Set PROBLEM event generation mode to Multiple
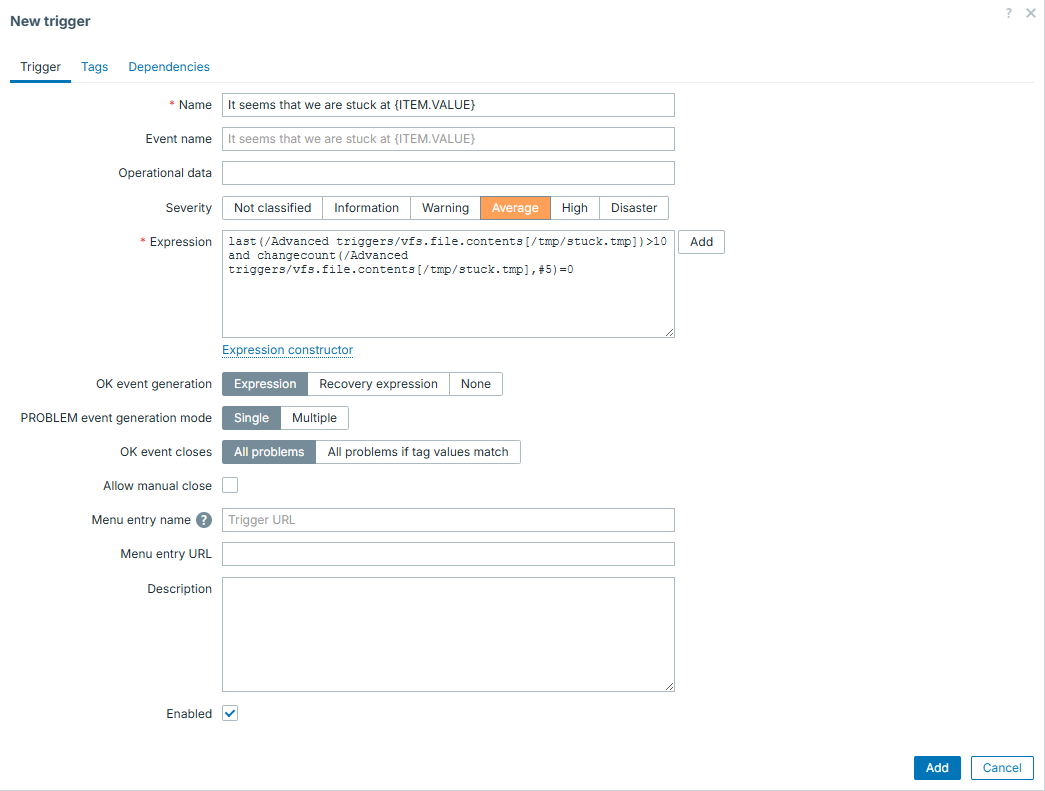Screen dimensions: 1045x791 pyautogui.click(x=314, y=418)
